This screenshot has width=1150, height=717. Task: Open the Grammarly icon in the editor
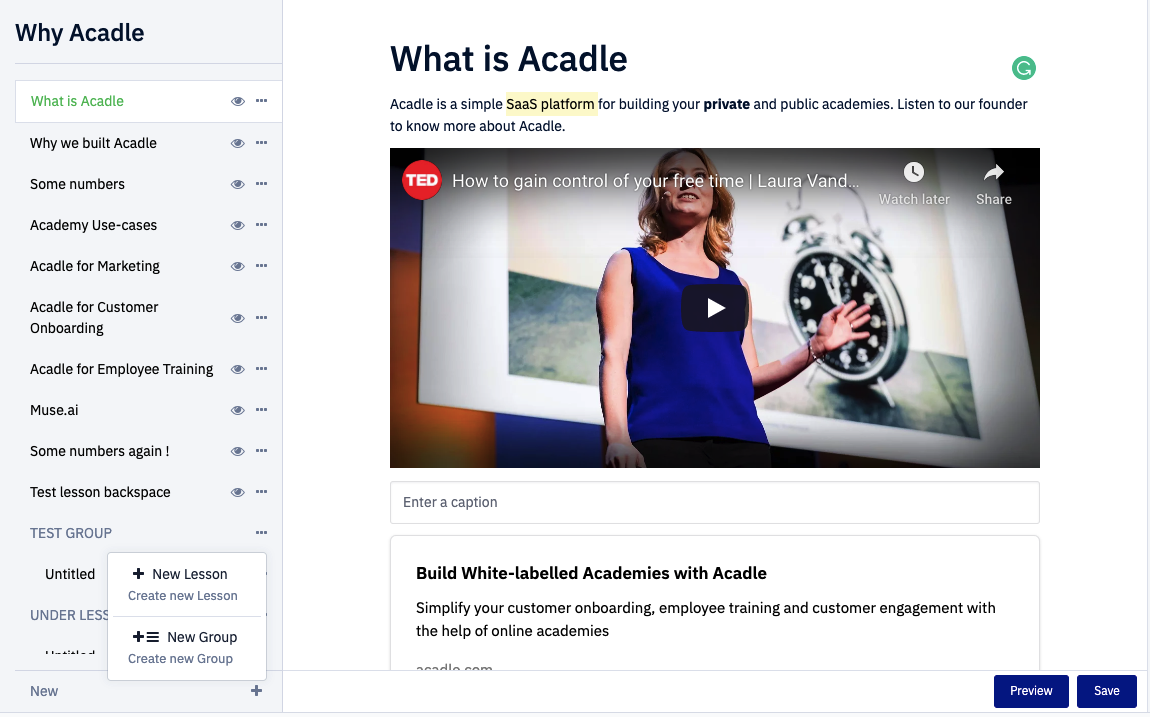pyautogui.click(x=1024, y=68)
